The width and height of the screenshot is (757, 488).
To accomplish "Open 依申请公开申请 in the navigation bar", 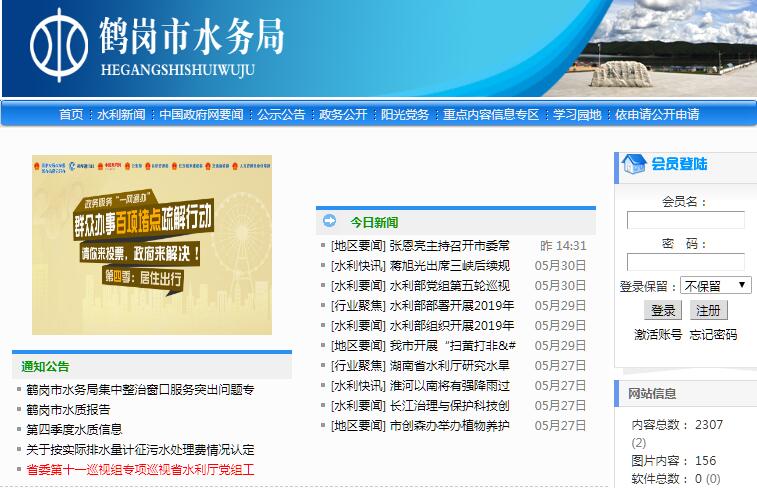I will point(657,115).
